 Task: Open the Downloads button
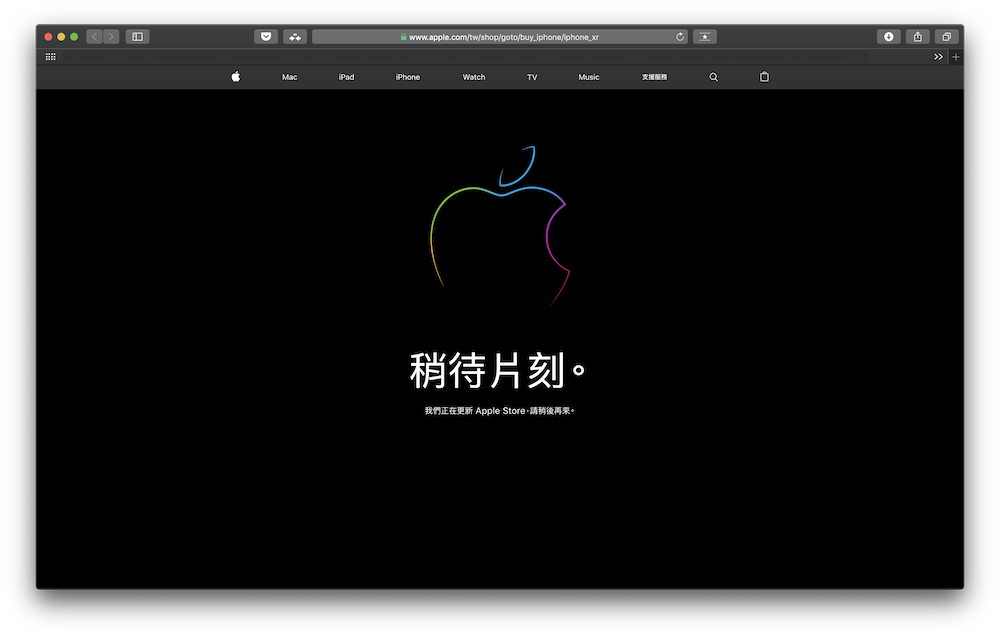pos(888,37)
